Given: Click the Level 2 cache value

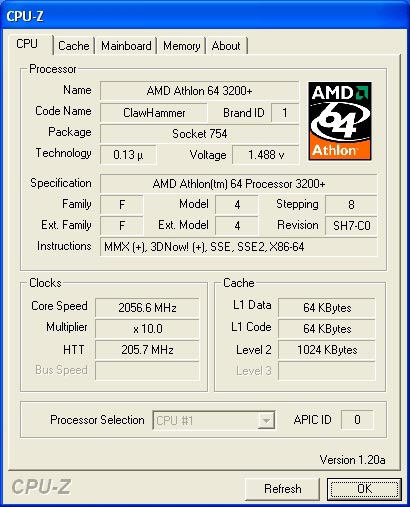Looking at the screenshot, I should click(x=327, y=350).
